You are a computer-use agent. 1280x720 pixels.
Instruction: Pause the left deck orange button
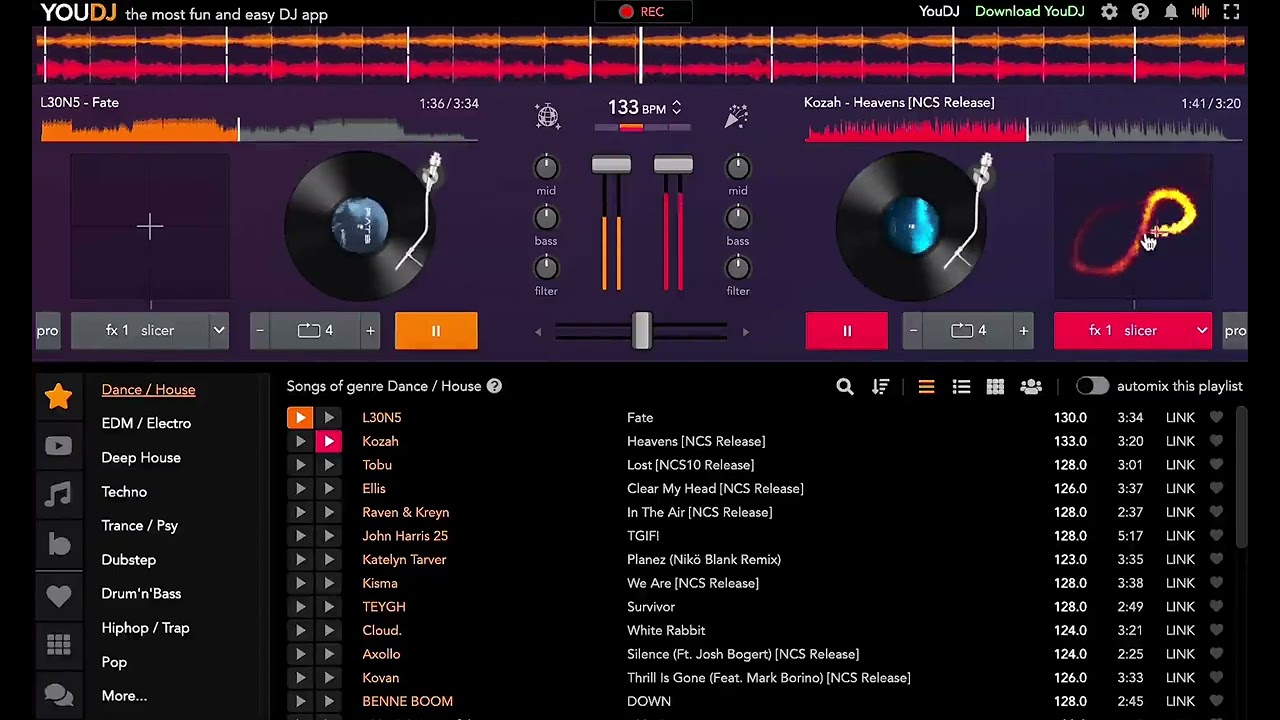click(x=436, y=331)
